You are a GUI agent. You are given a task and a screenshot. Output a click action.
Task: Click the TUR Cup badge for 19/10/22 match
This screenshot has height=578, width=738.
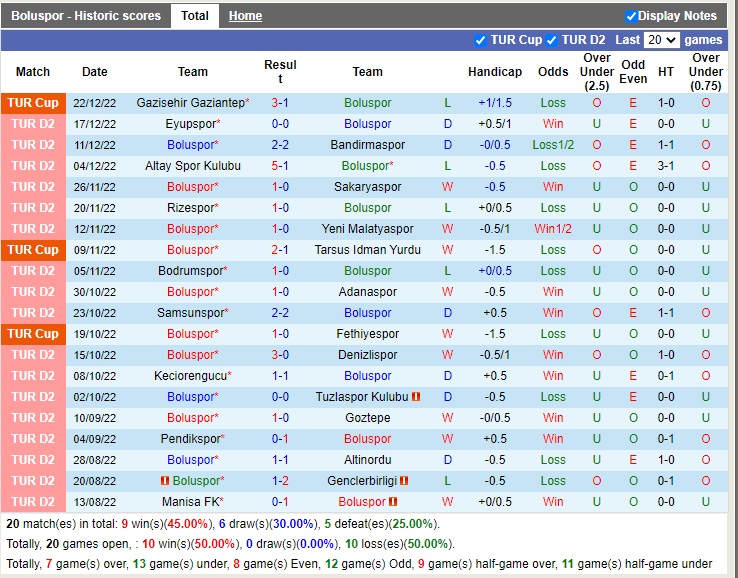[33, 334]
